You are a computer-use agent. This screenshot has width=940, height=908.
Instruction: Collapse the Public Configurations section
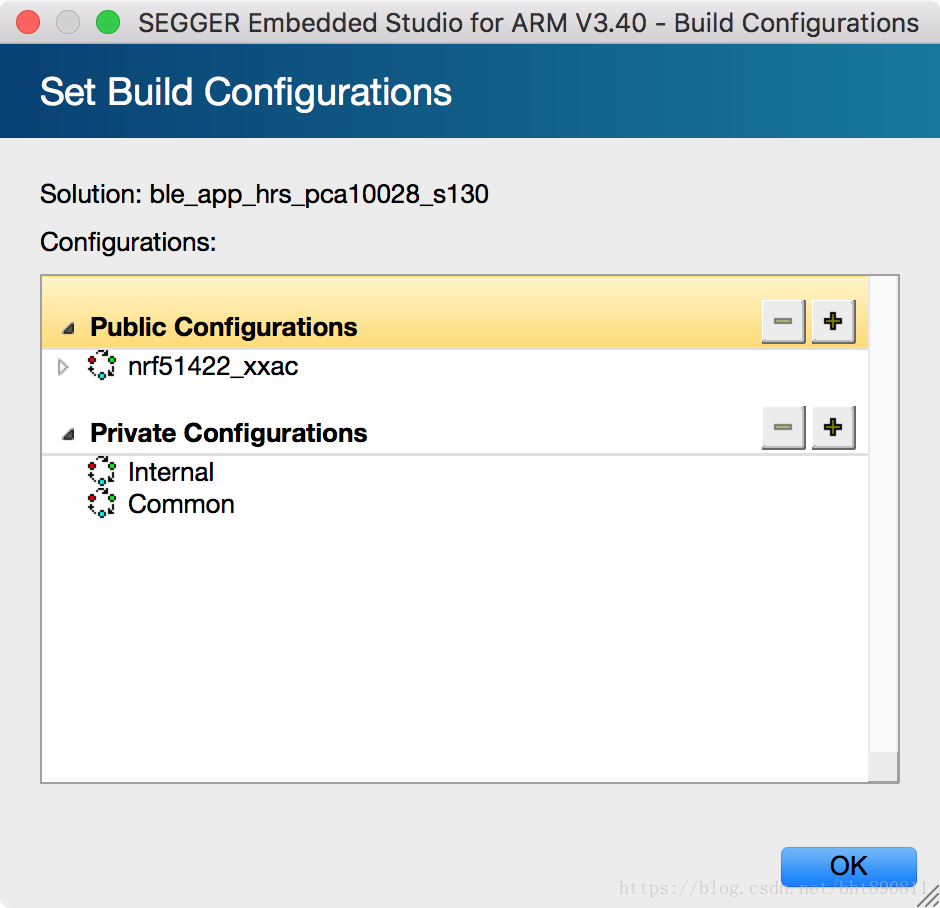68,328
